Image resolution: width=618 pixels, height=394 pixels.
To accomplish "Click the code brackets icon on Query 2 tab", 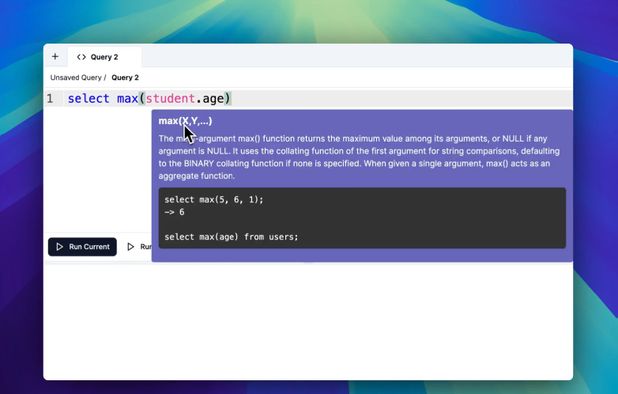I will [81, 57].
